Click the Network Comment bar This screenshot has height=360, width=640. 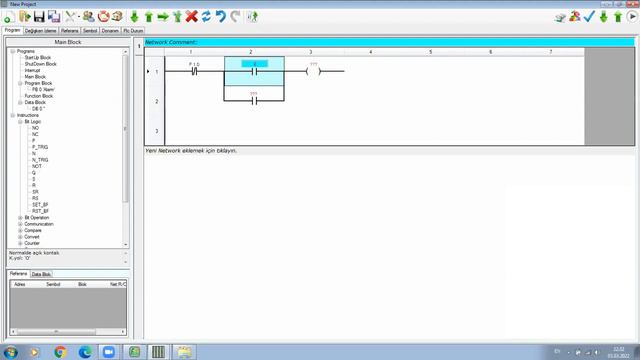pos(390,42)
